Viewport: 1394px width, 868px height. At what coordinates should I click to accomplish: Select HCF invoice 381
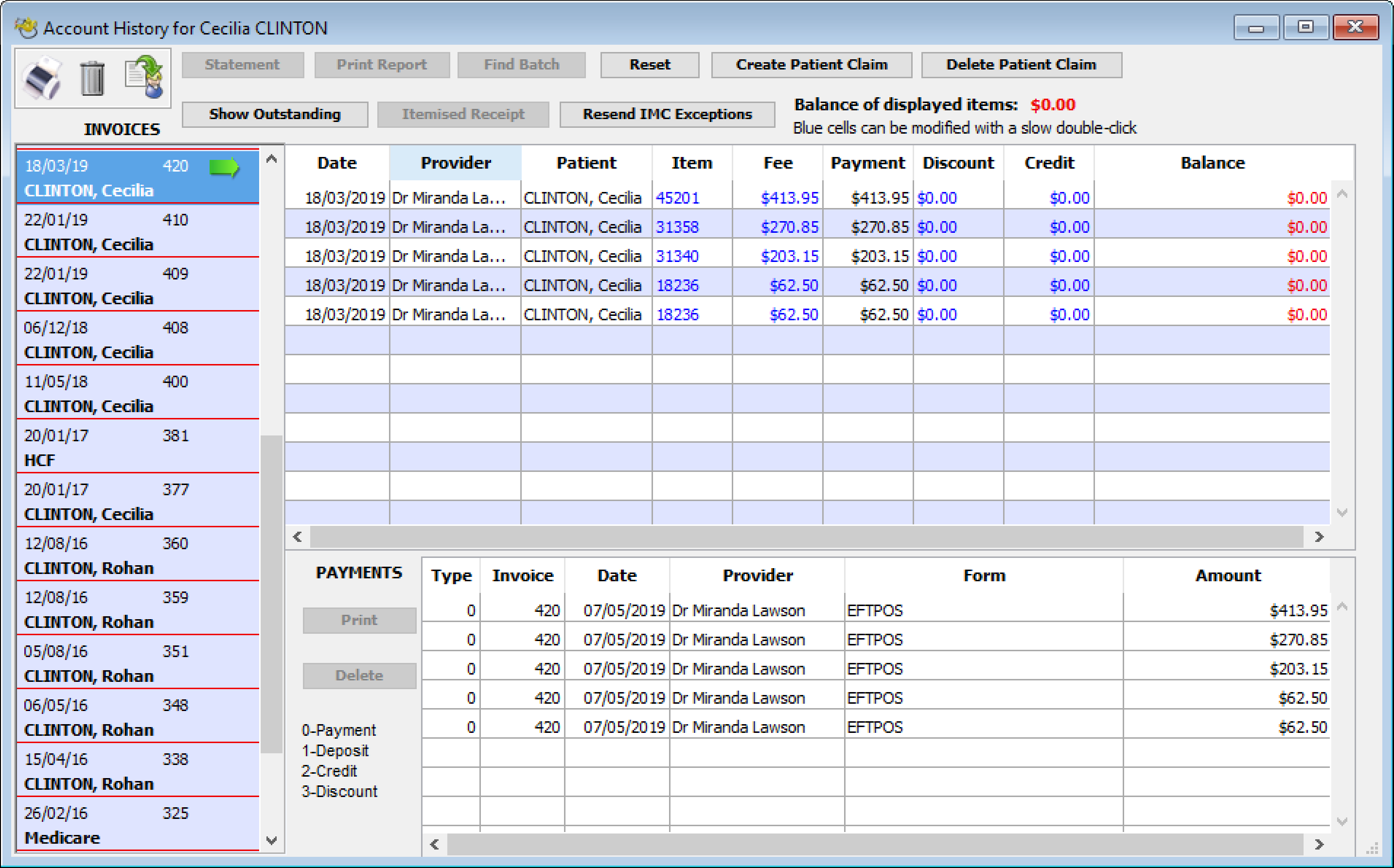tap(138, 447)
